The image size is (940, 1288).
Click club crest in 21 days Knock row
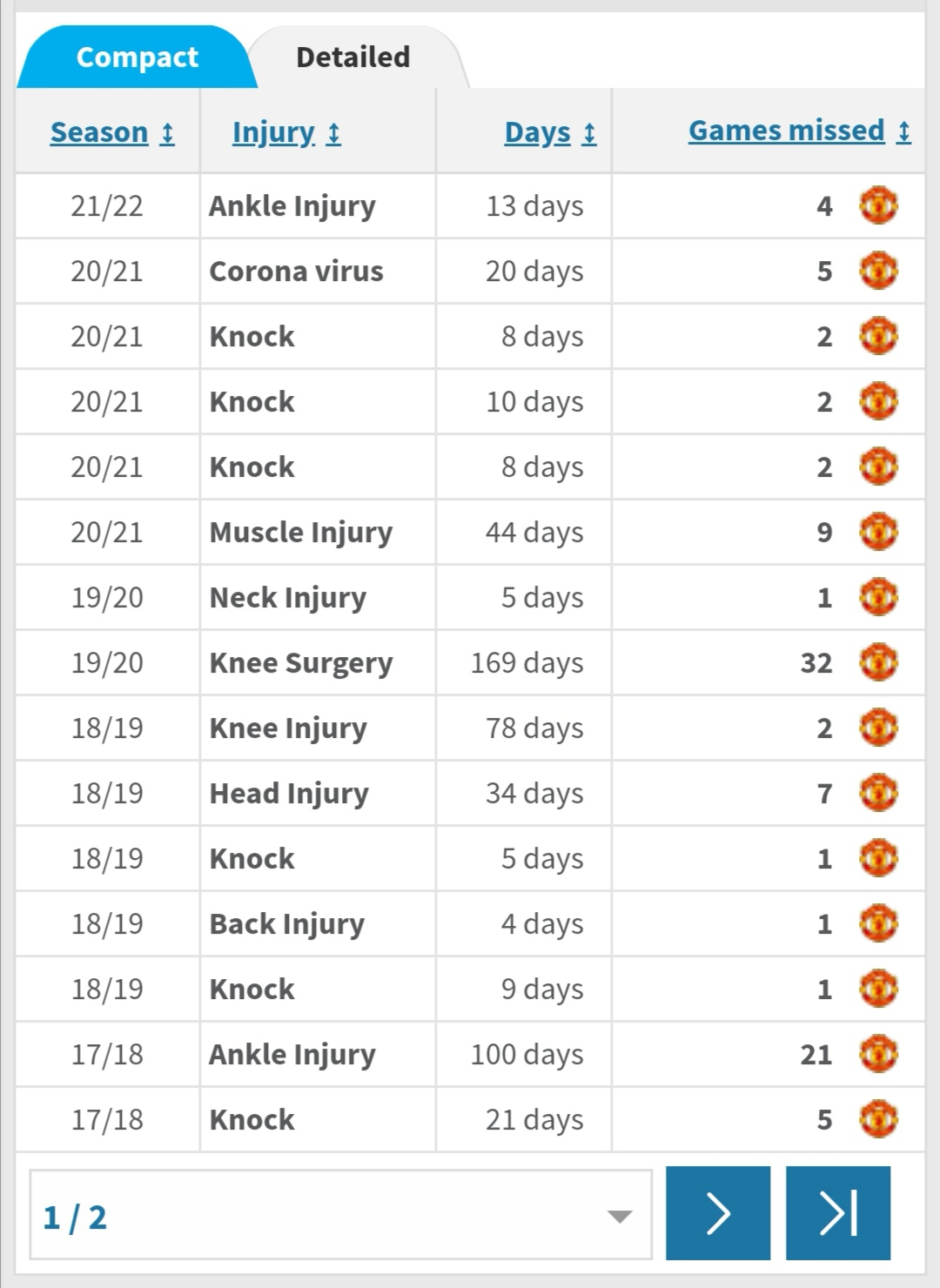(878, 1119)
